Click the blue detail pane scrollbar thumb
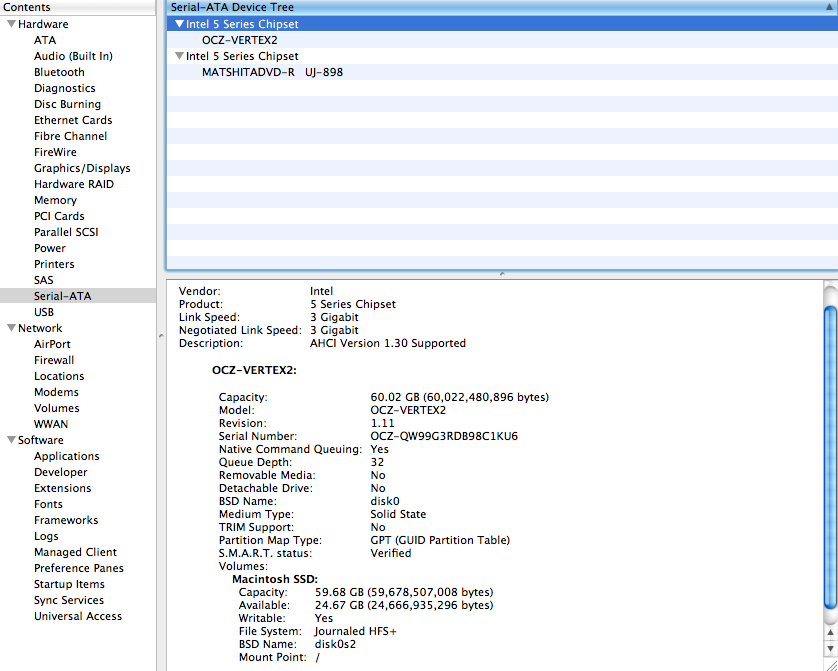Image resolution: width=838 pixels, height=671 pixels. 831,457
